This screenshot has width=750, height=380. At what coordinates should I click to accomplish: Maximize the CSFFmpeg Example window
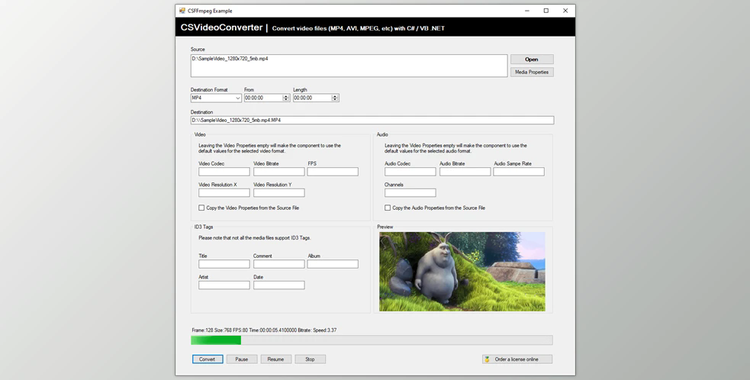546,11
